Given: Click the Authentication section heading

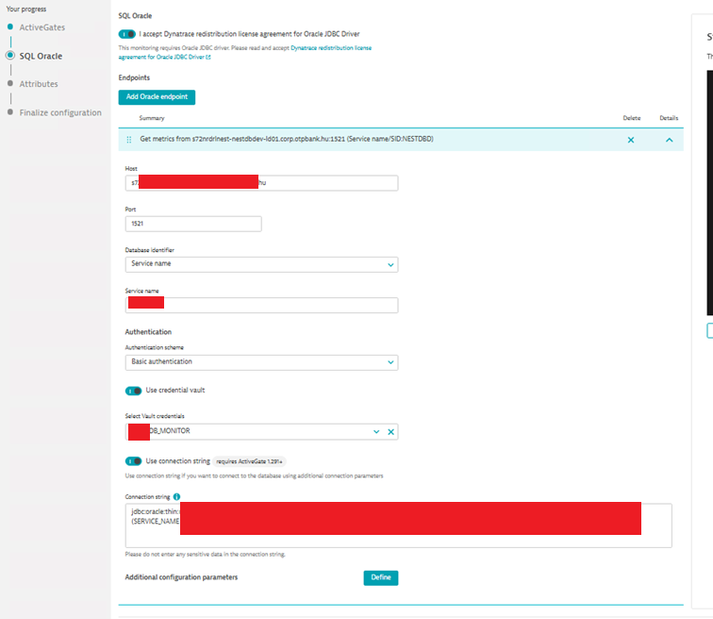Looking at the screenshot, I should tap(148, 332).
